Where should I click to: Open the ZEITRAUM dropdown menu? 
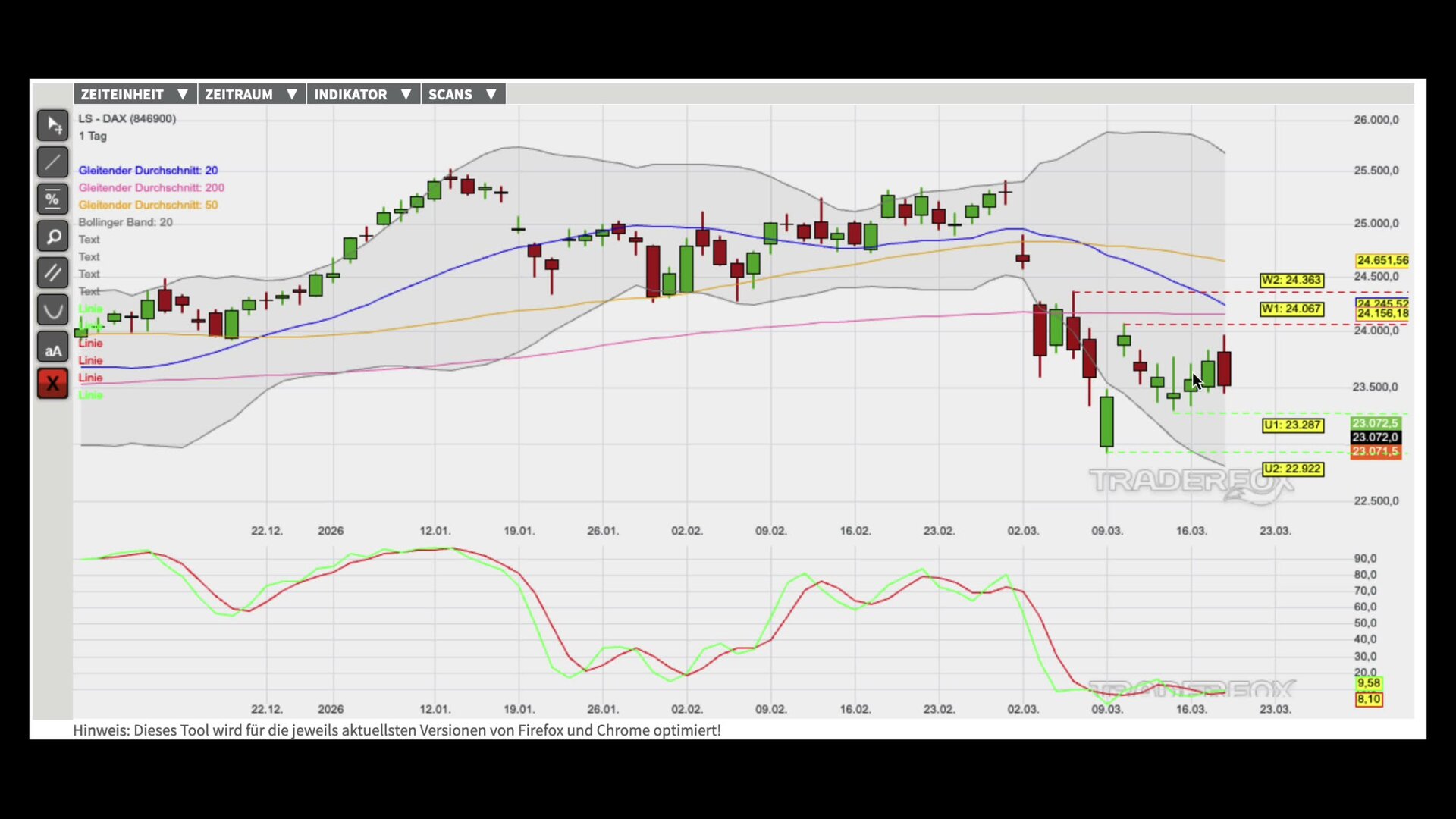[251, 94]
